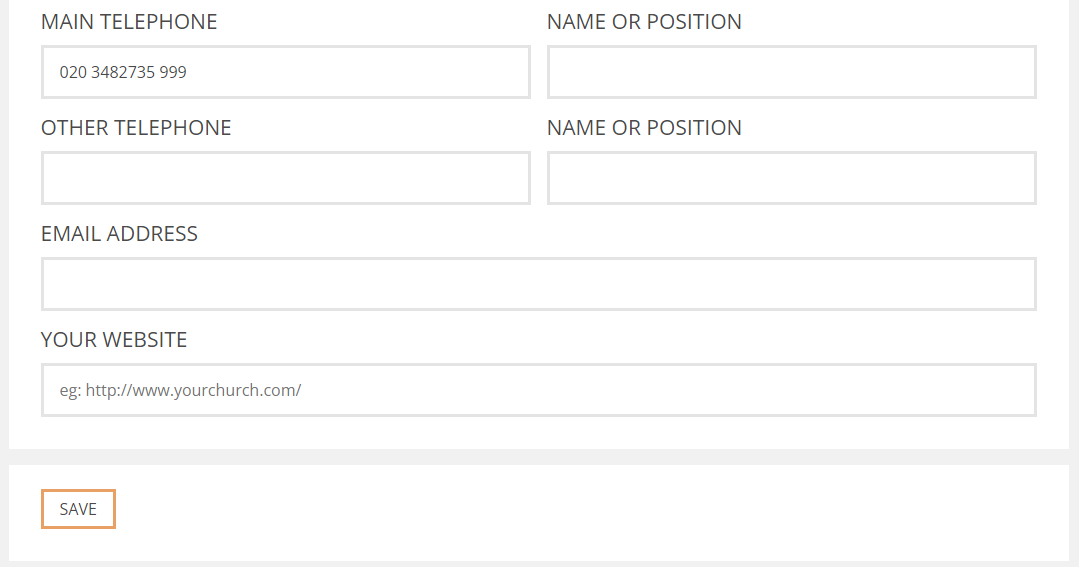This screenshot has height=567, width=1079.
Task: Click the 'eg:' prefix in the website field
Action: tap(70, 391)
